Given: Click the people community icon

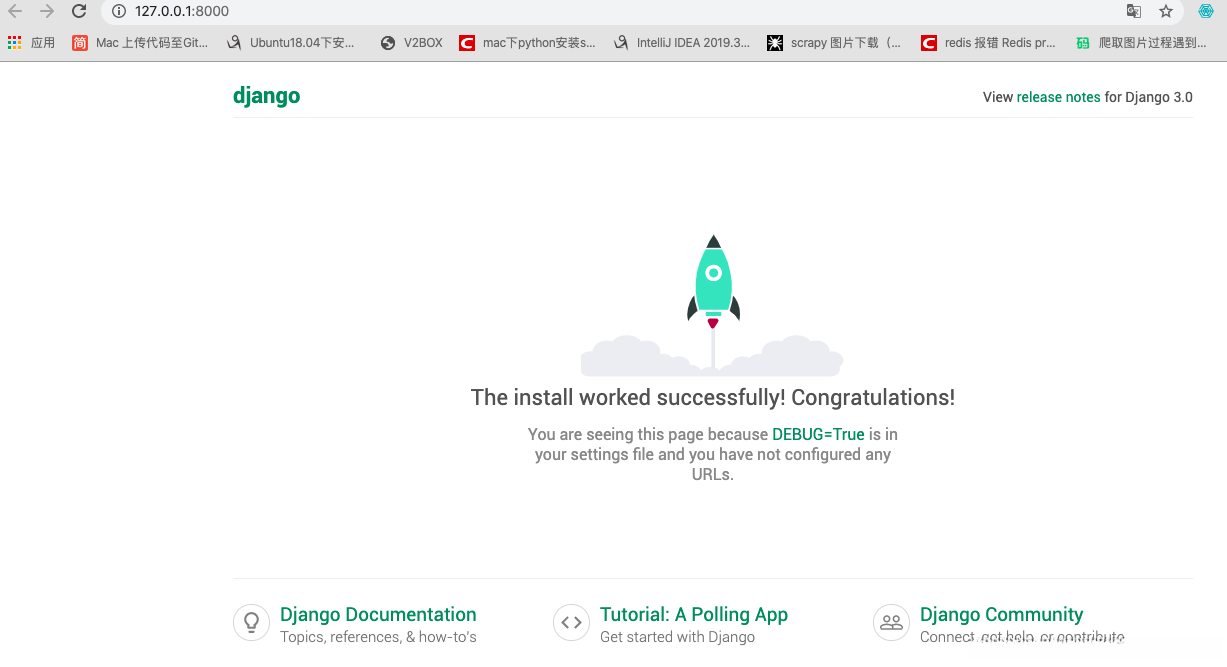Looking at the screenshot, I should pyautogui.click(x=891, y=622).
